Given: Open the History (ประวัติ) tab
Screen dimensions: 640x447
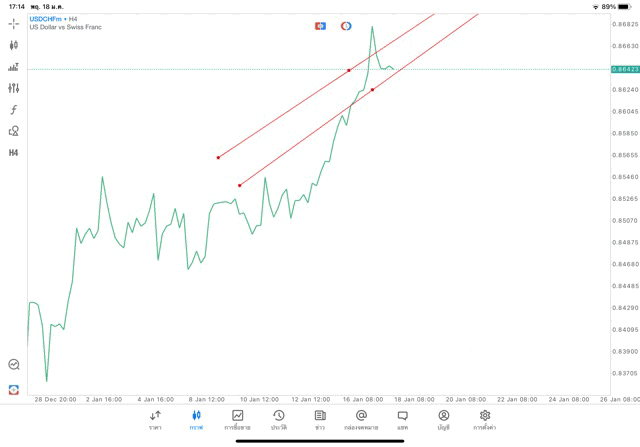Looking at the screenshot, I should click(278, 419).
